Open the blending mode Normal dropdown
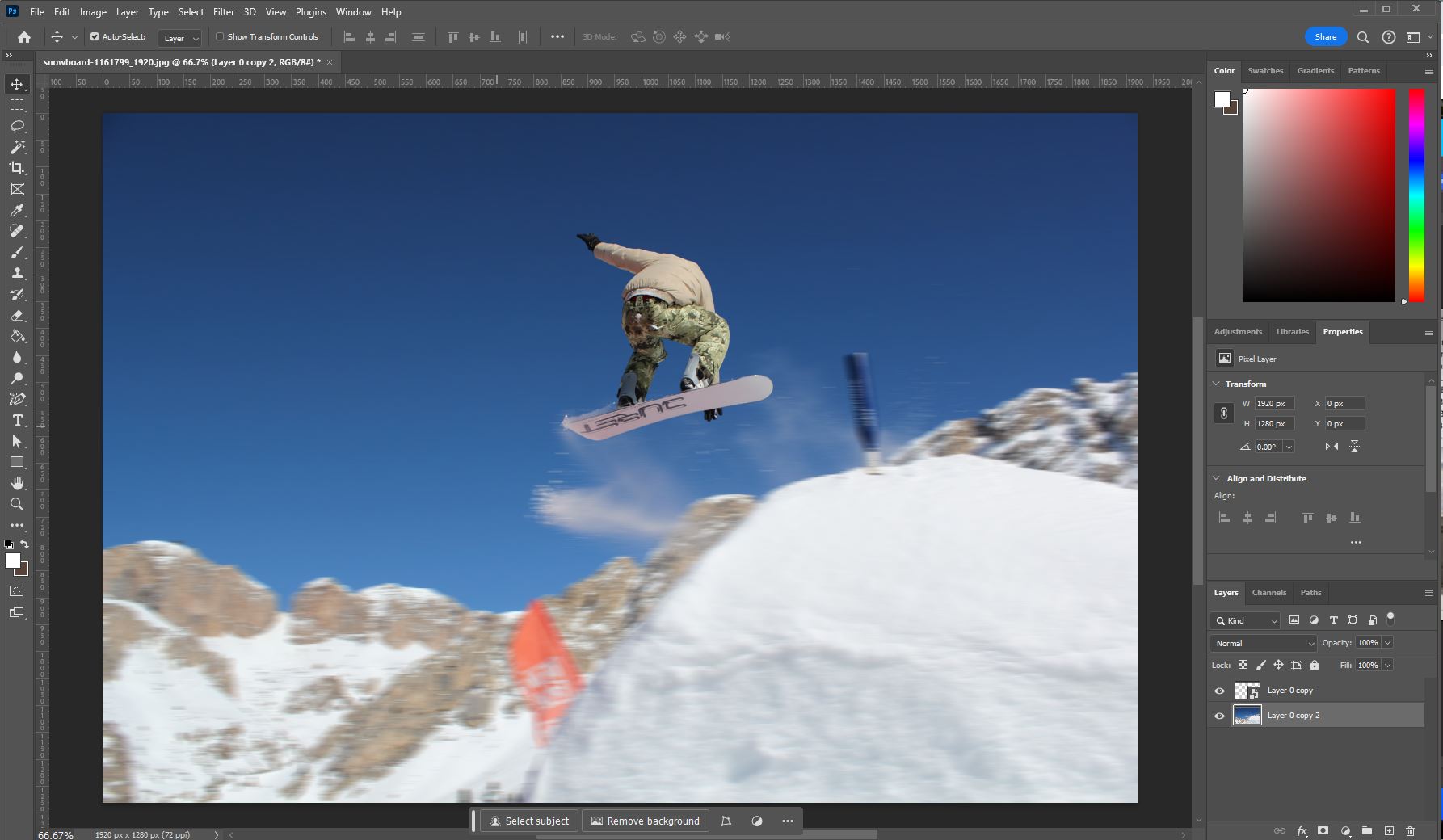This screenshot has height=840, width=1443. pos(1264,643)
